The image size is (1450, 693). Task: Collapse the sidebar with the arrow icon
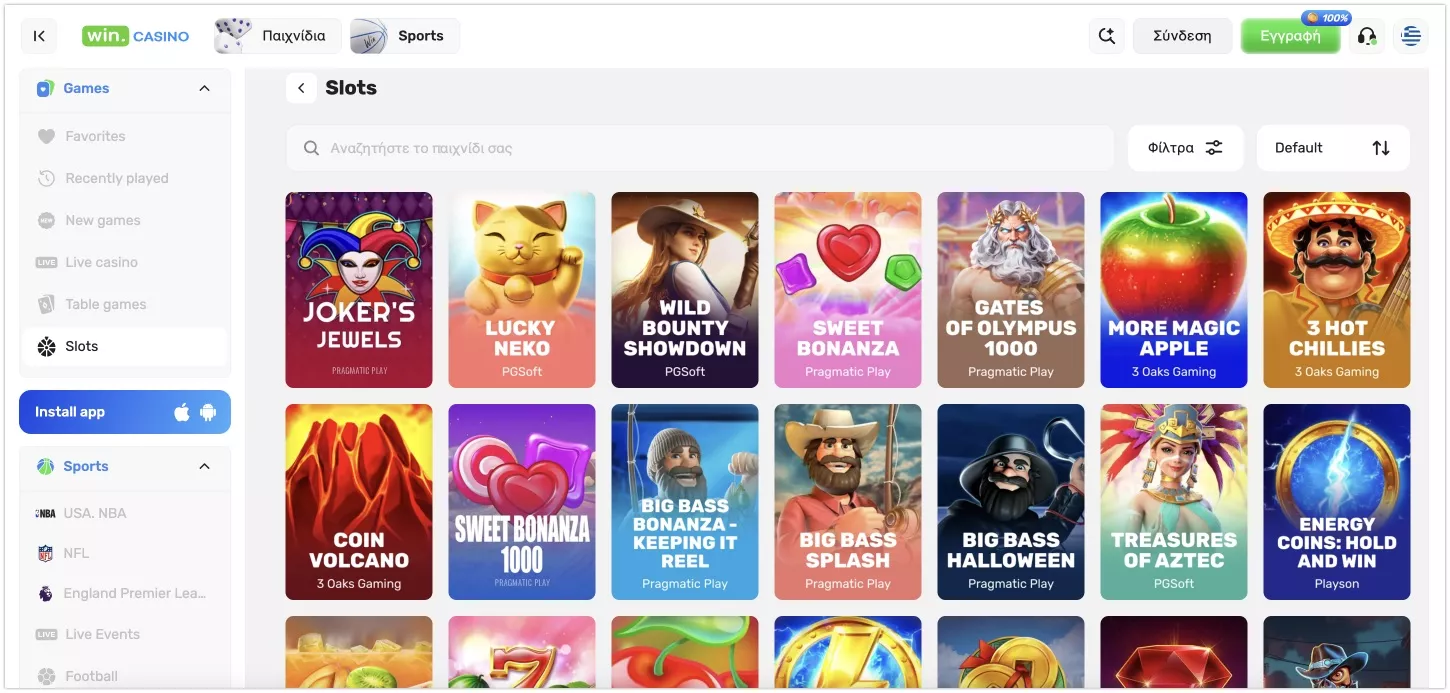pos(39,36)
